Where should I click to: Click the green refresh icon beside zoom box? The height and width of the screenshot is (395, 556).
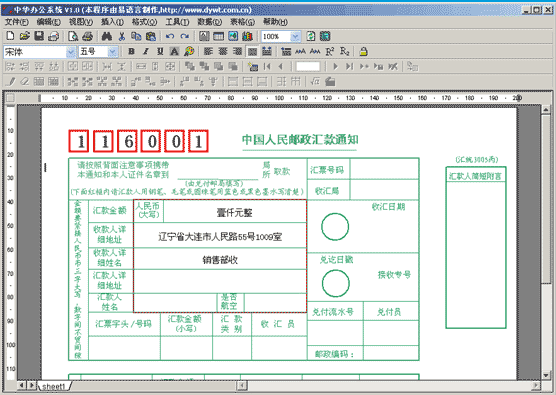coord(311,36)
